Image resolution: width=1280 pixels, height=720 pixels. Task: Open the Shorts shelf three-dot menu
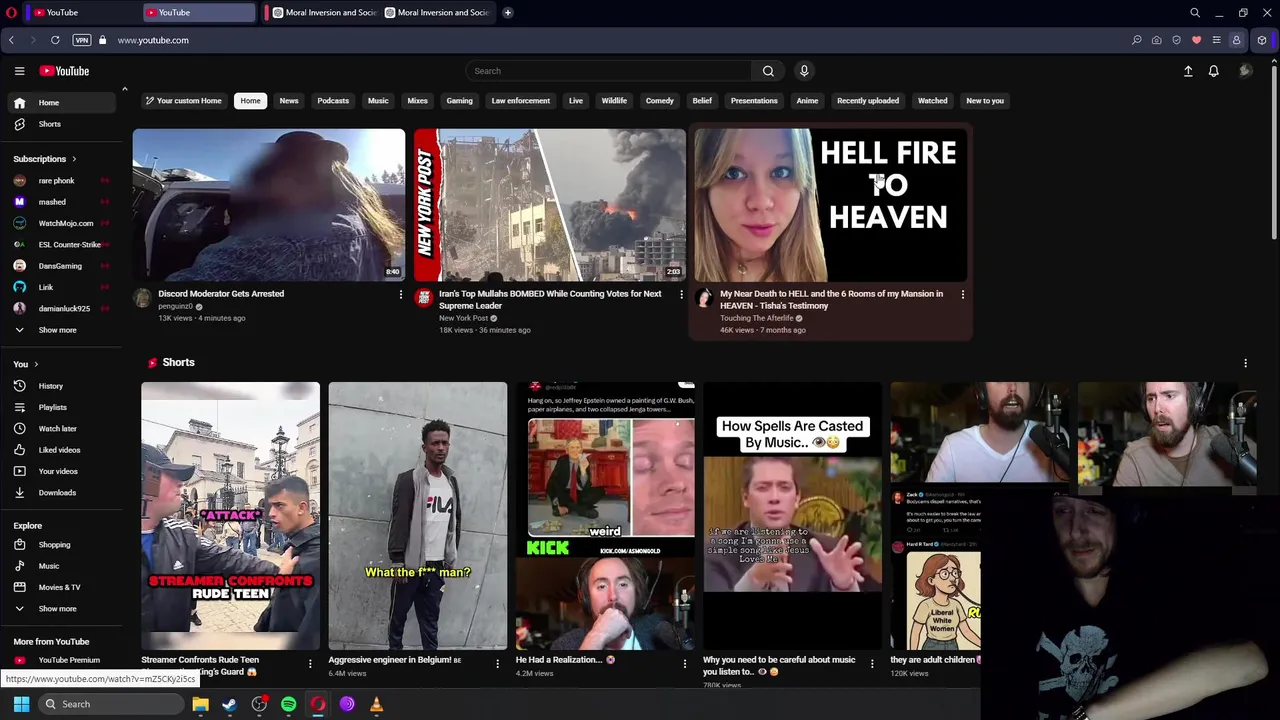point(1245,363)
